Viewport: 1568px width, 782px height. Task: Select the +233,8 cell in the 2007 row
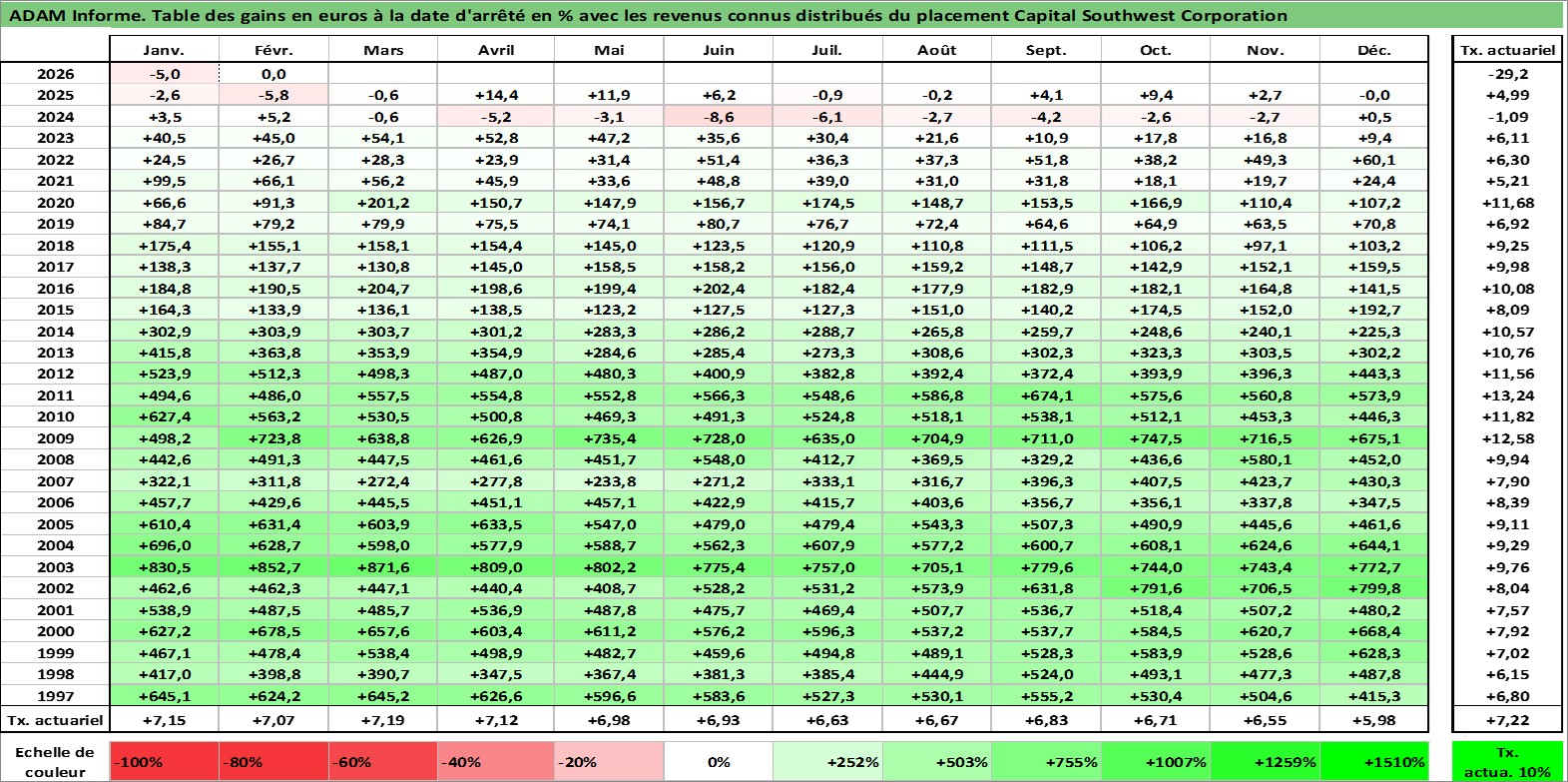point(608,481)
